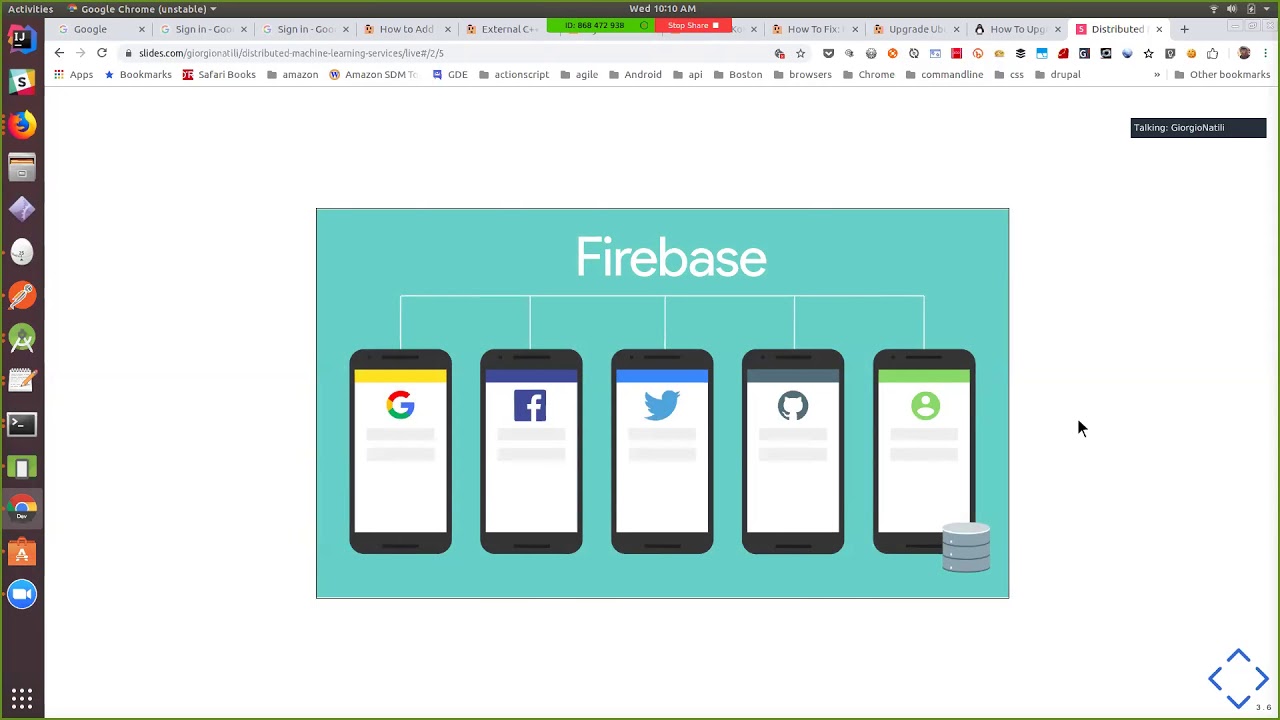Close the Distributed tab
Image resolution: width=1280 pixels, height=720 pixels.
point(1159,29)
